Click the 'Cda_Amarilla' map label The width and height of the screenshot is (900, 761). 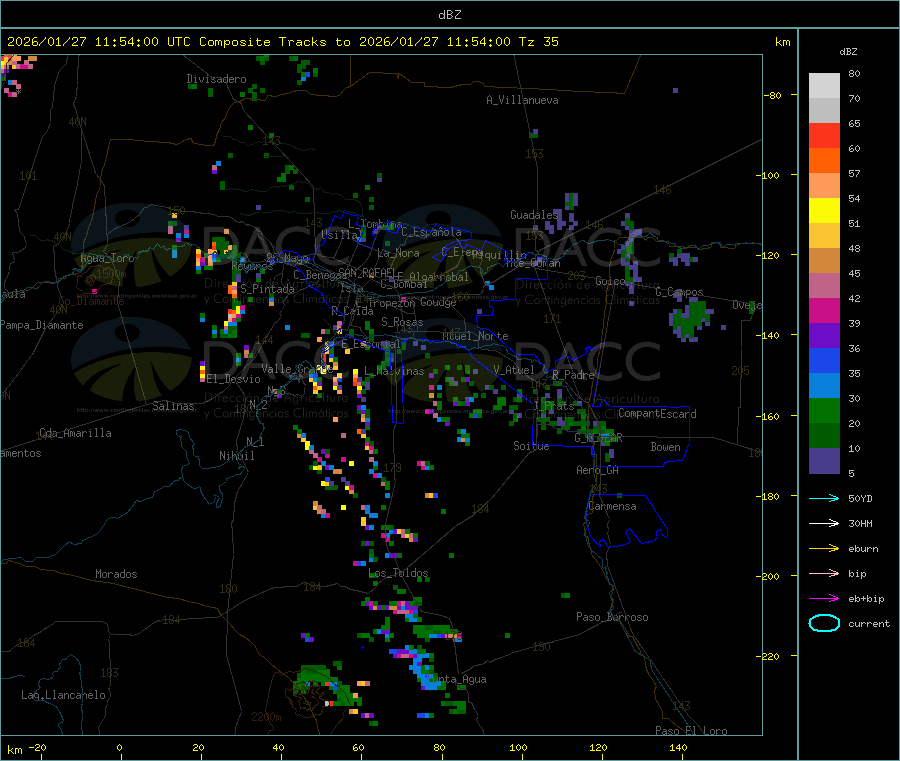(75, 433)
